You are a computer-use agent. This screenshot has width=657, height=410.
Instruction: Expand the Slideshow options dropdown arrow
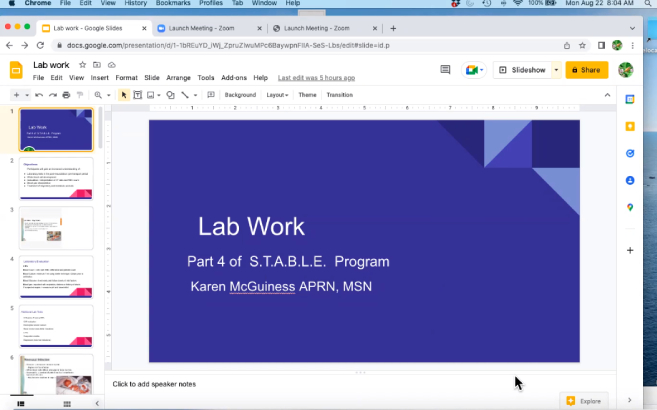[x=555, y=70]
